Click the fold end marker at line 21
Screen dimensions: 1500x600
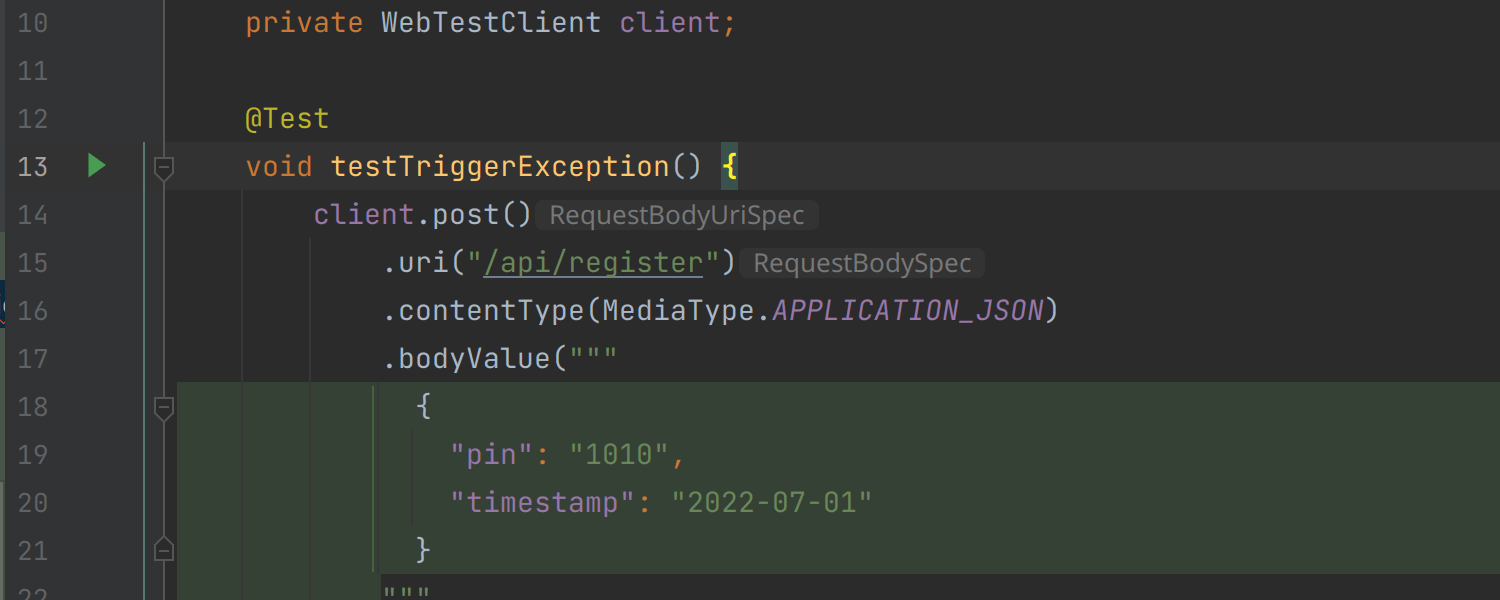click(164, 550)
